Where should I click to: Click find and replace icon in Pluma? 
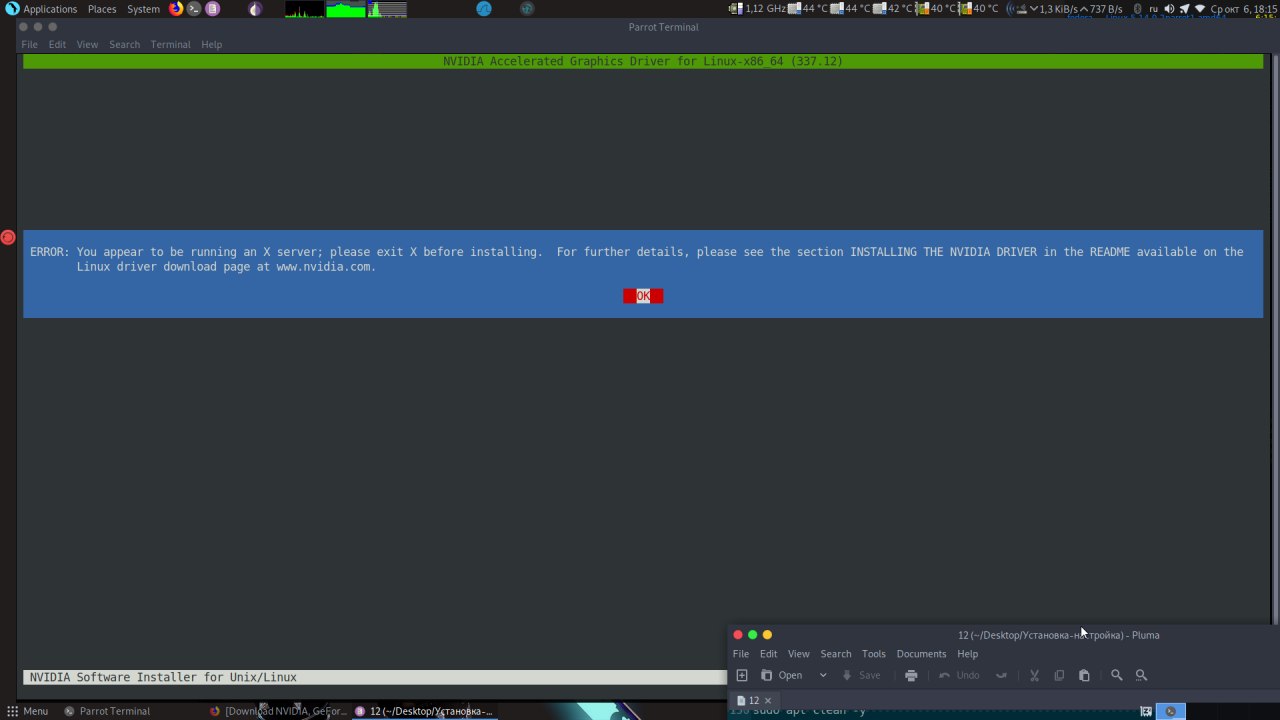tap(1141, 675)
